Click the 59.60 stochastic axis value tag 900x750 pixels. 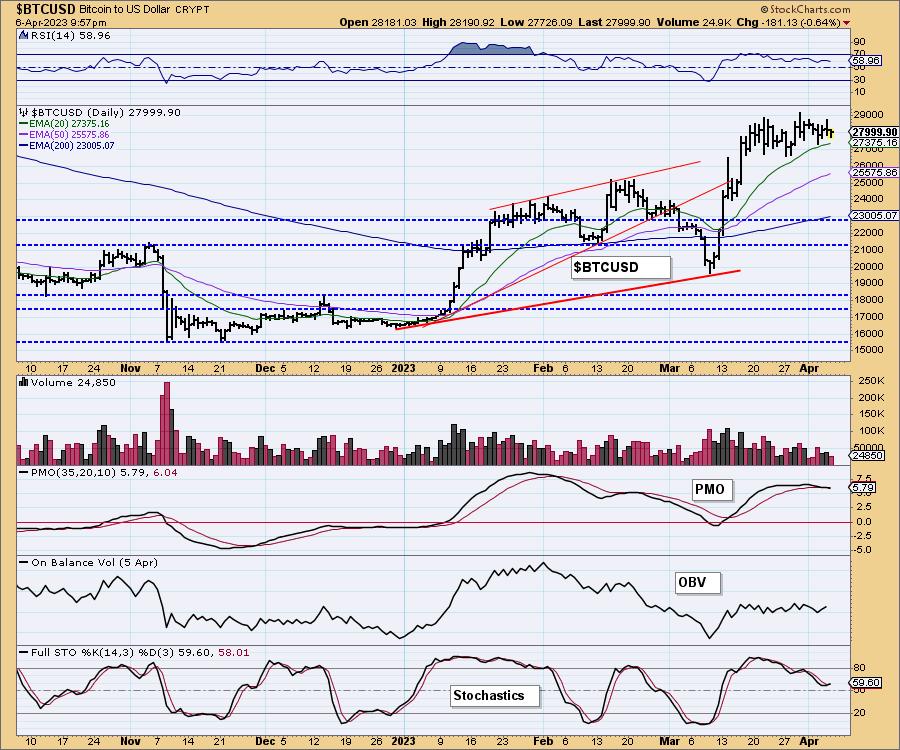point(866,682)
